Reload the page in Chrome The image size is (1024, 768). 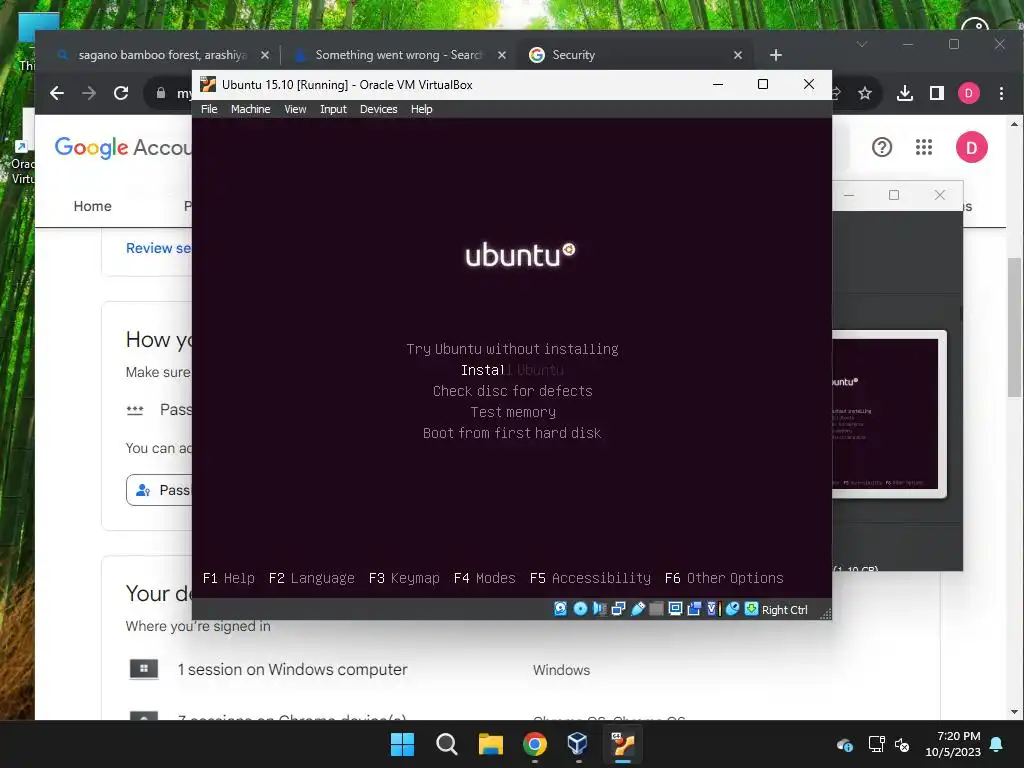[x=121, y=93]
